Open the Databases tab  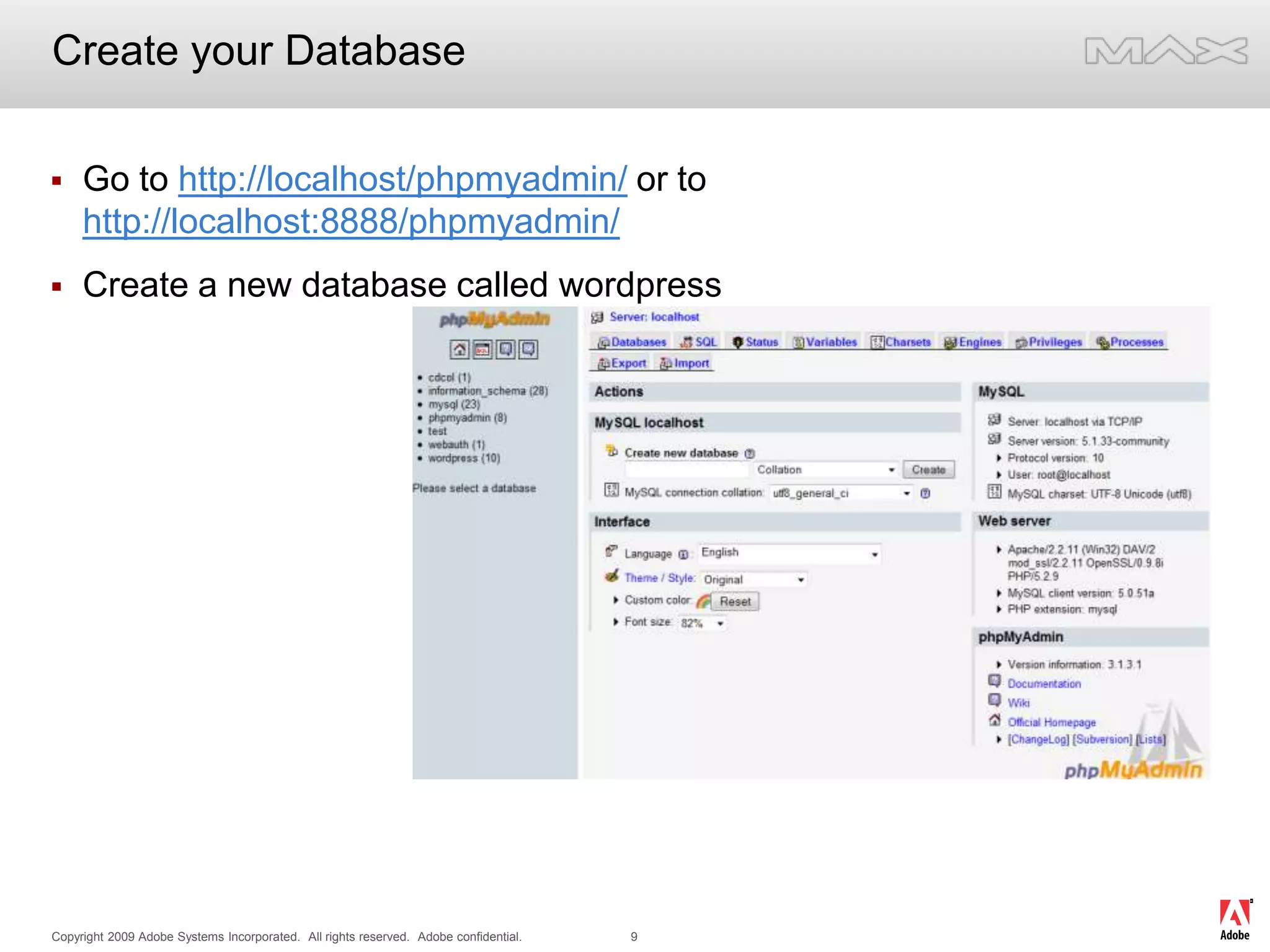(632, 342)
